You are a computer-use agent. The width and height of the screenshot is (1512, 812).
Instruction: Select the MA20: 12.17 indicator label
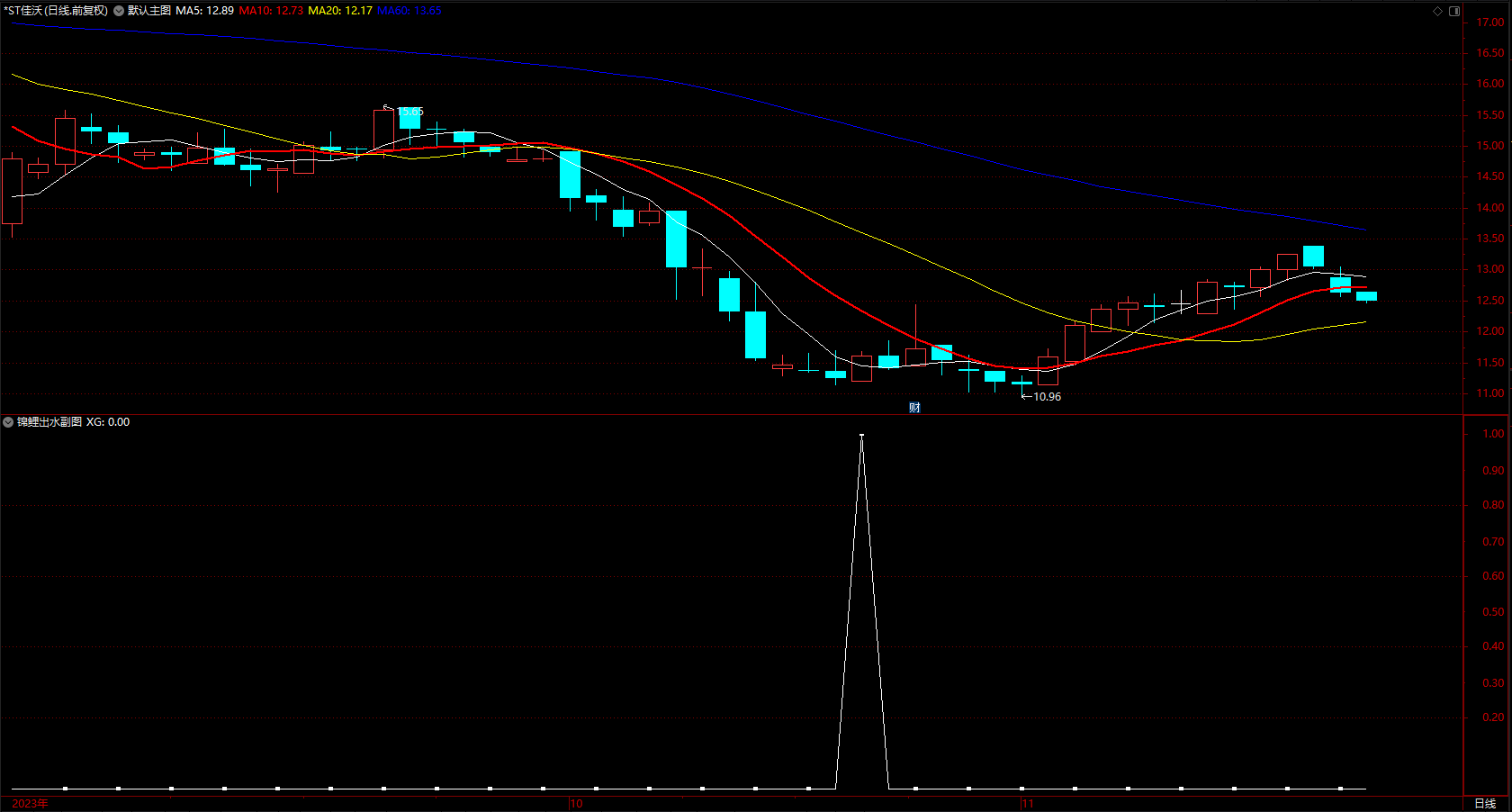tap(340, 11)
